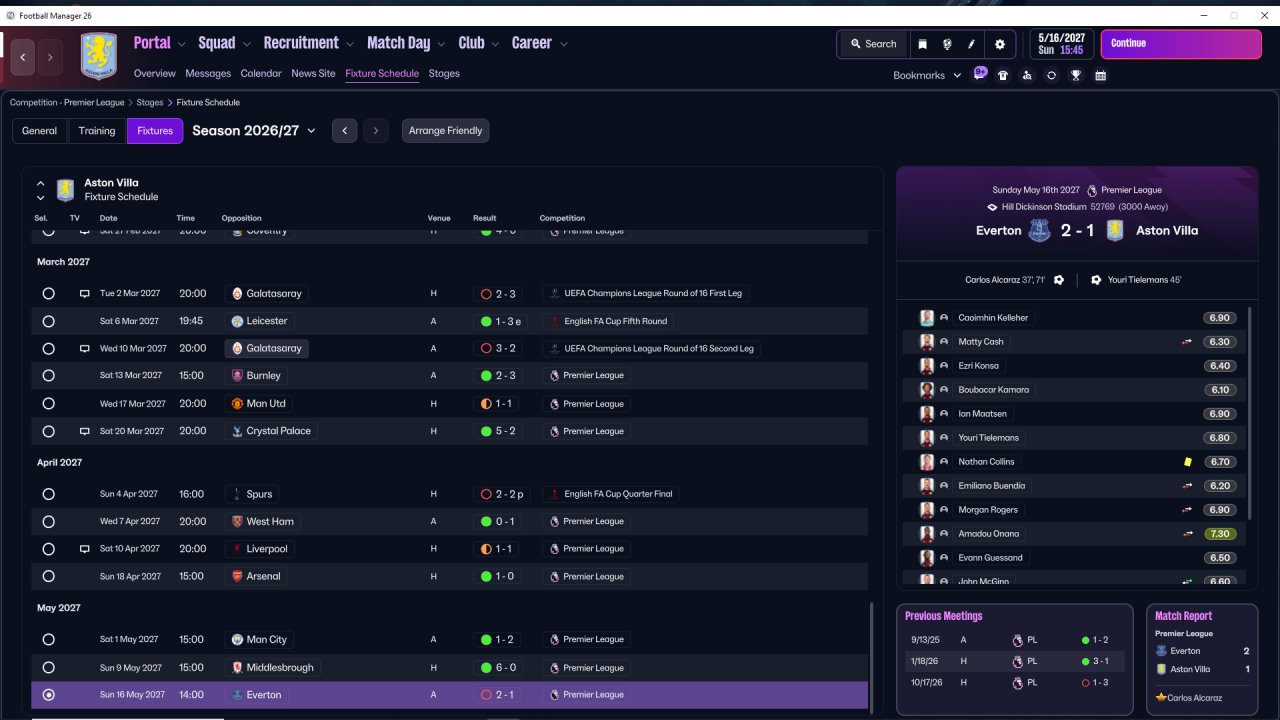Viewport: 1280px width, 720px height.
Task: Select the radio button for the Man City fixture
Action: 48,639
